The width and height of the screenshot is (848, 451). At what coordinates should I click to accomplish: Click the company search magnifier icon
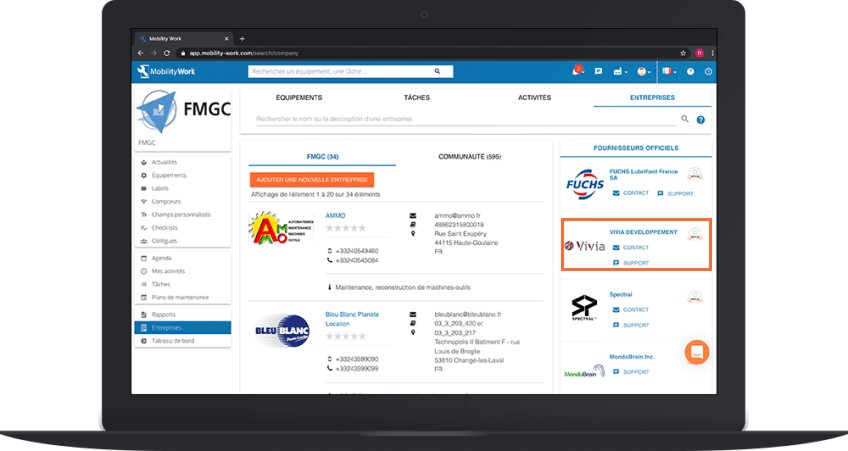point(685,119)
